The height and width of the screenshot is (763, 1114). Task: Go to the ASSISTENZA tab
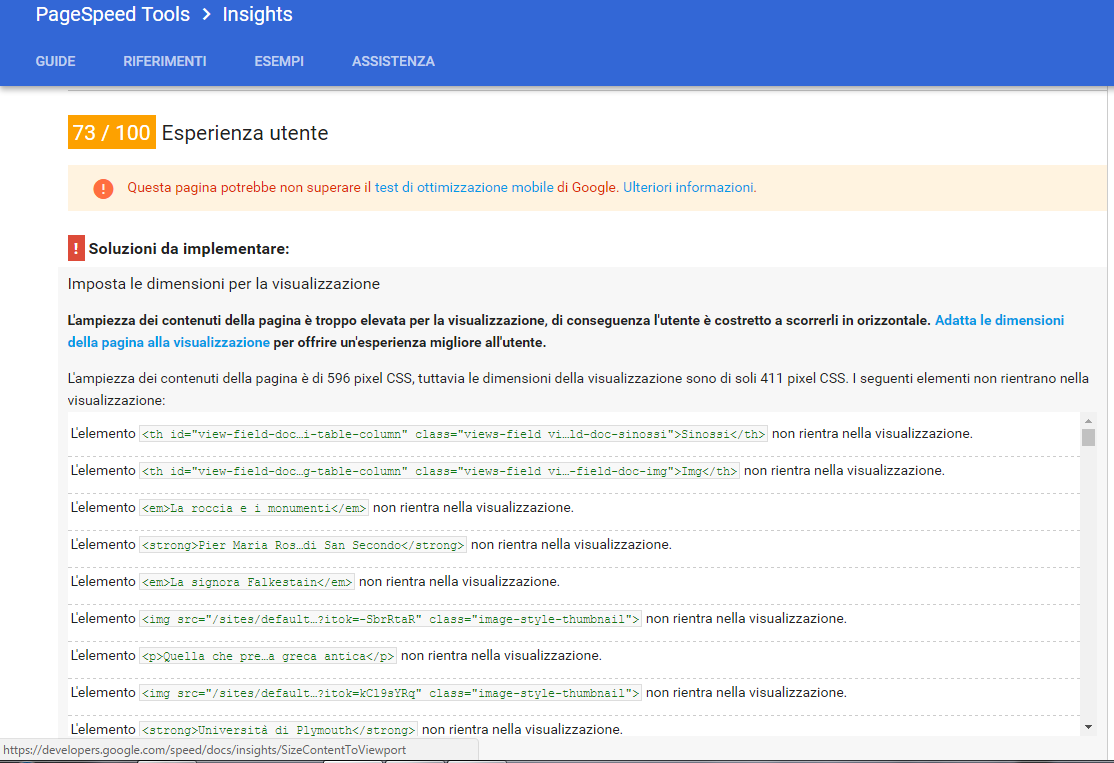coord(393,61)
